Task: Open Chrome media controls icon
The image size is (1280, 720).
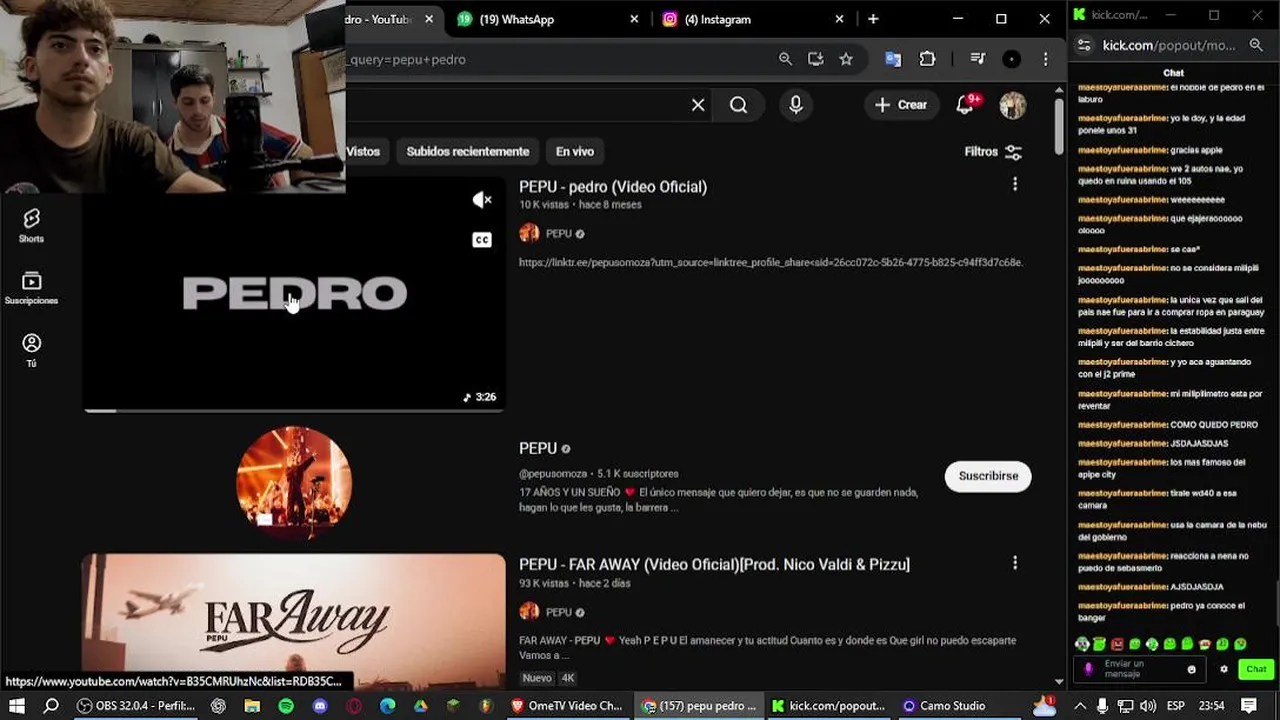Action: point(978,59)
